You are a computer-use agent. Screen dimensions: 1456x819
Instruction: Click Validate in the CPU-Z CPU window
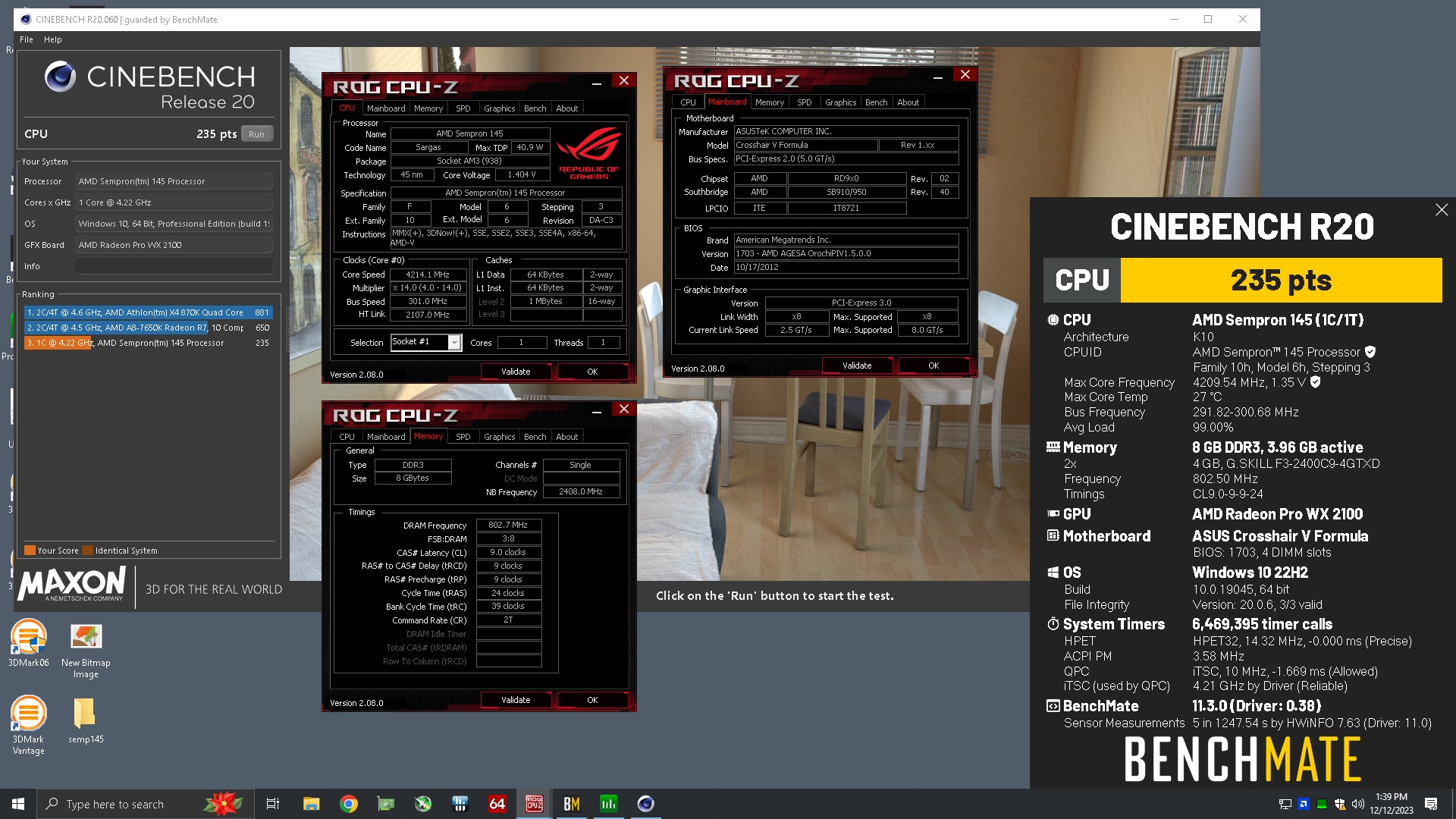[x=516, y=372]
